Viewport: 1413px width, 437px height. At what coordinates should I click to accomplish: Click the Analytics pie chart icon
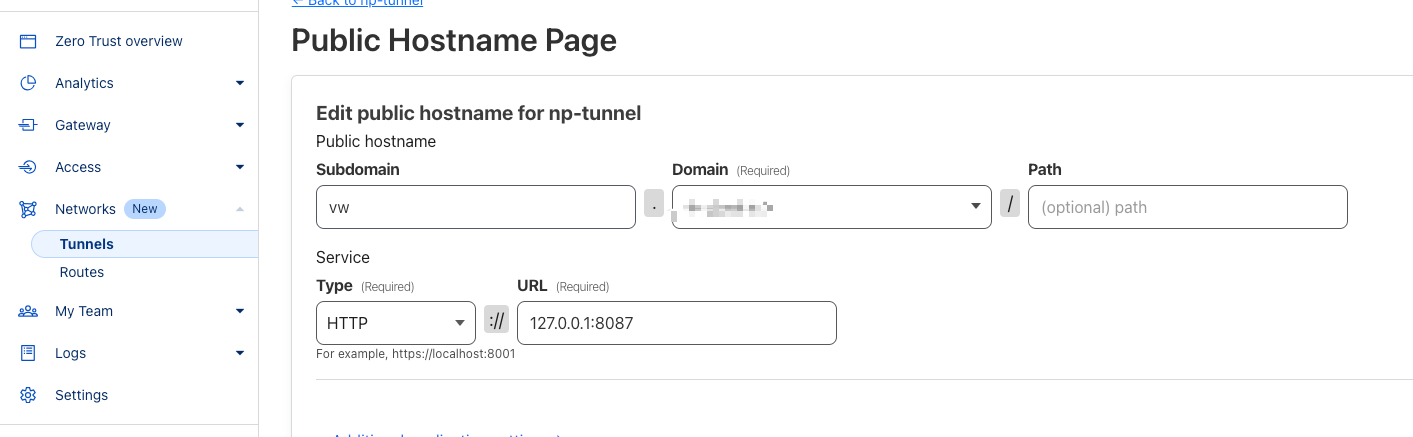click(x=28, y=83)
